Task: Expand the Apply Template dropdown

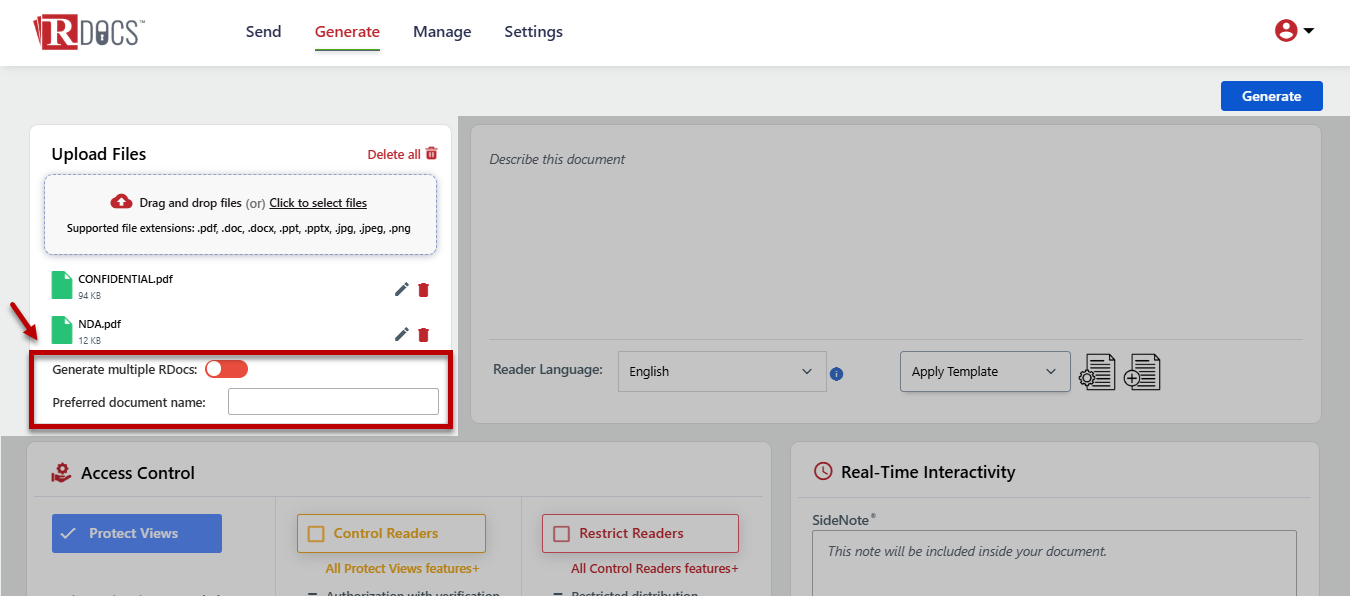Action: (x=984, y=372)
